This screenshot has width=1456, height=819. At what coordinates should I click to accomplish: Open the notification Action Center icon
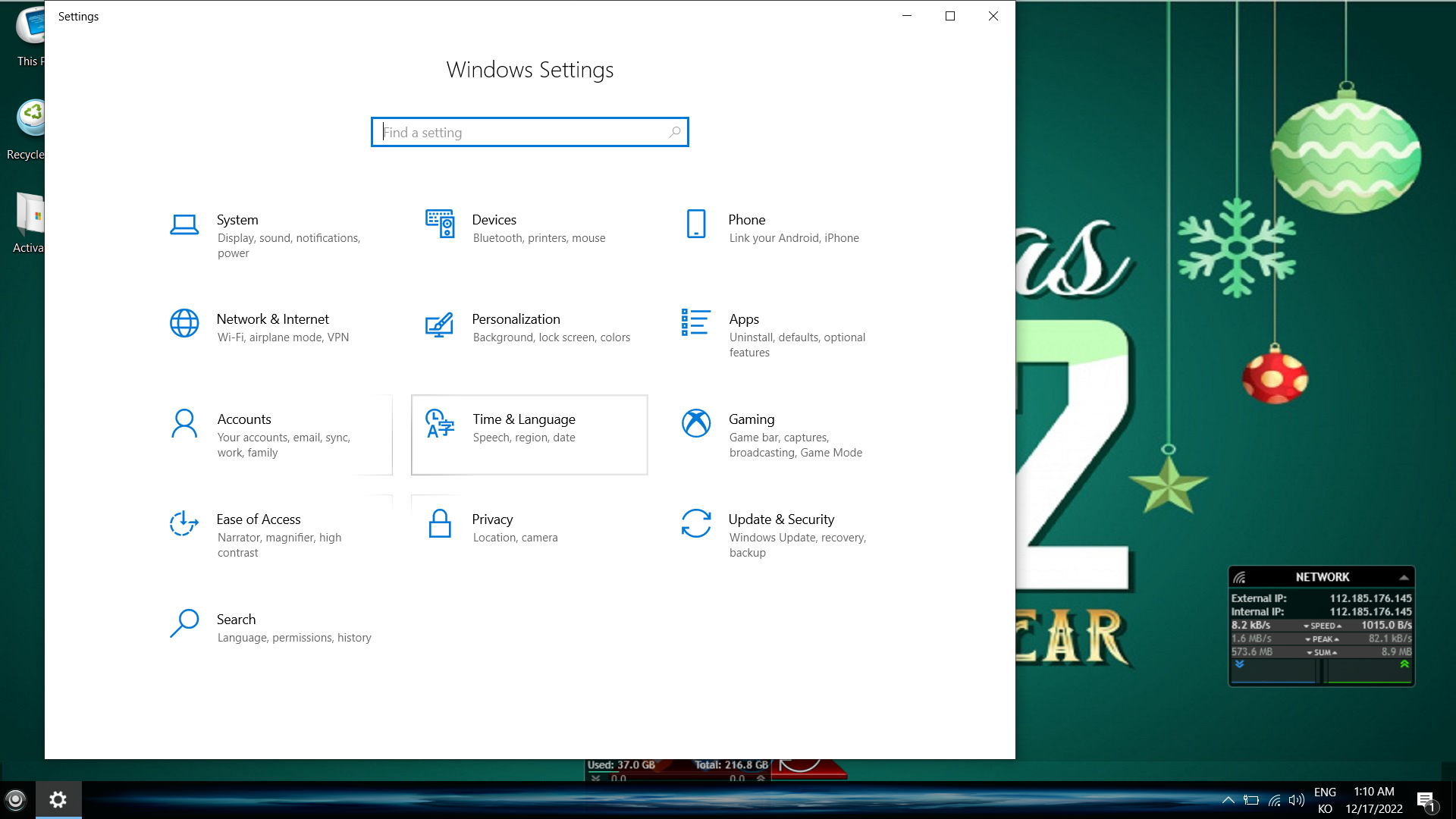click(x=1426, y=801)
